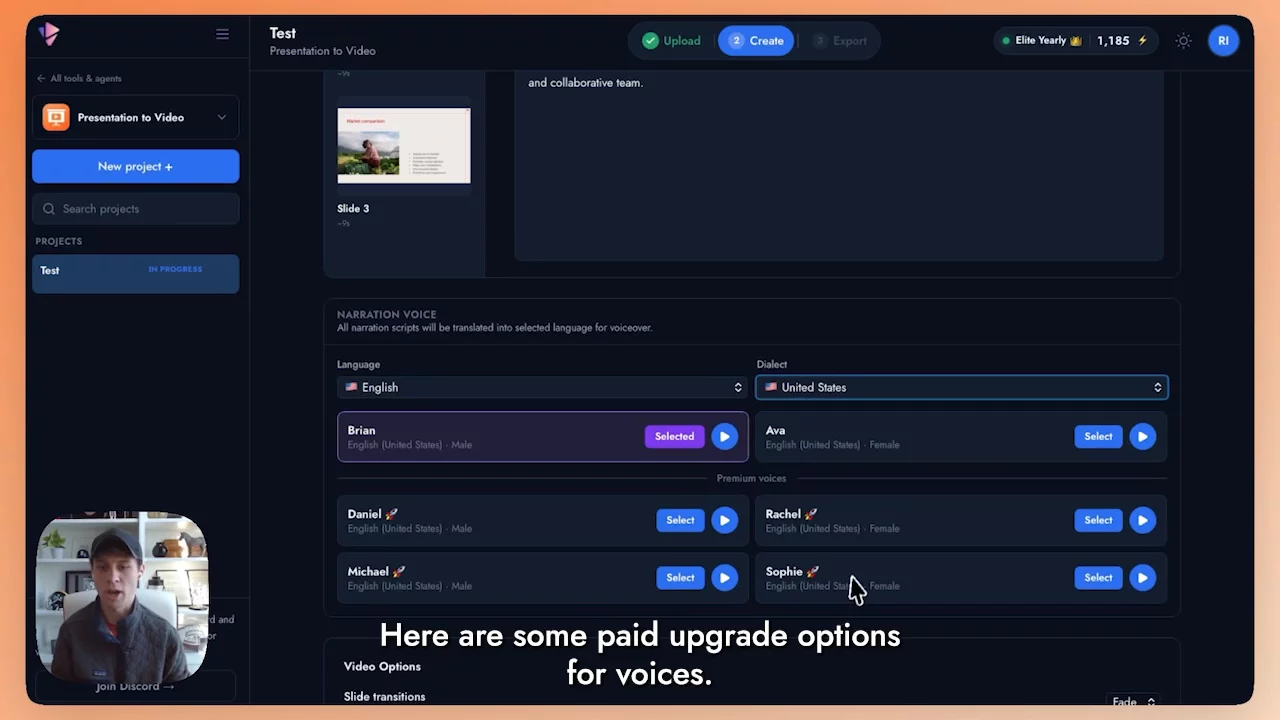Toggle light/dark theme sun icon
The width and height of the screenshot is (1280, 720).
pos(1184,41)
